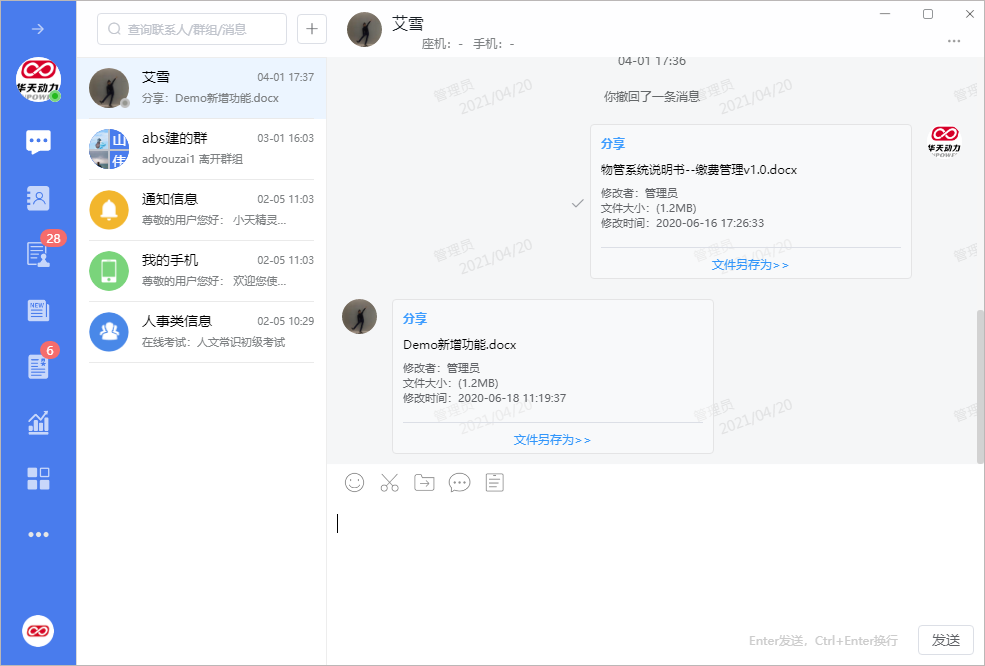Open the tasks icon with the 6 badge
The height and width of the screenshot is (666, 985).
[x=38, y=366]
